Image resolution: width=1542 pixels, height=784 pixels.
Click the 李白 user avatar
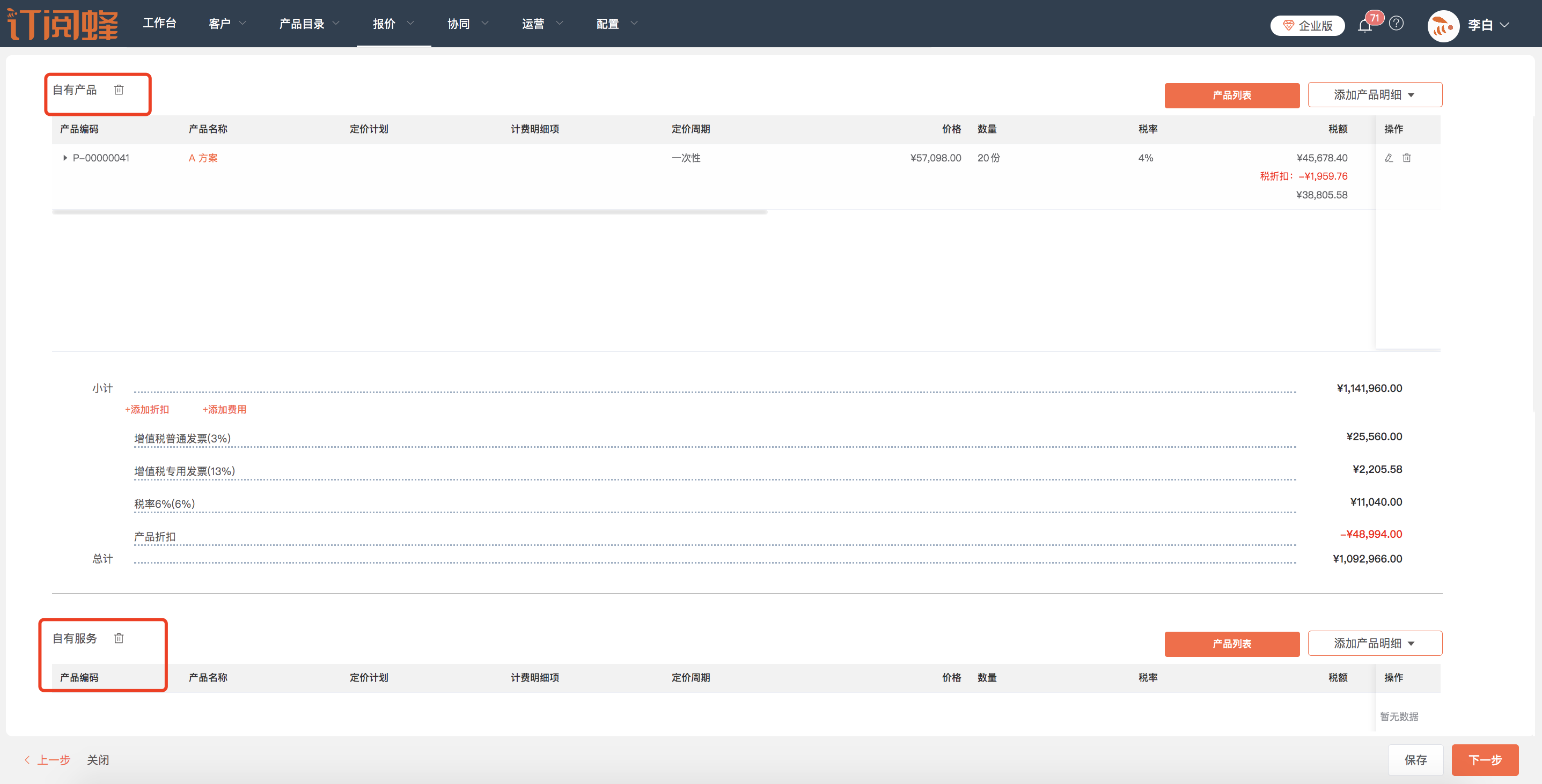[1443, 25]
